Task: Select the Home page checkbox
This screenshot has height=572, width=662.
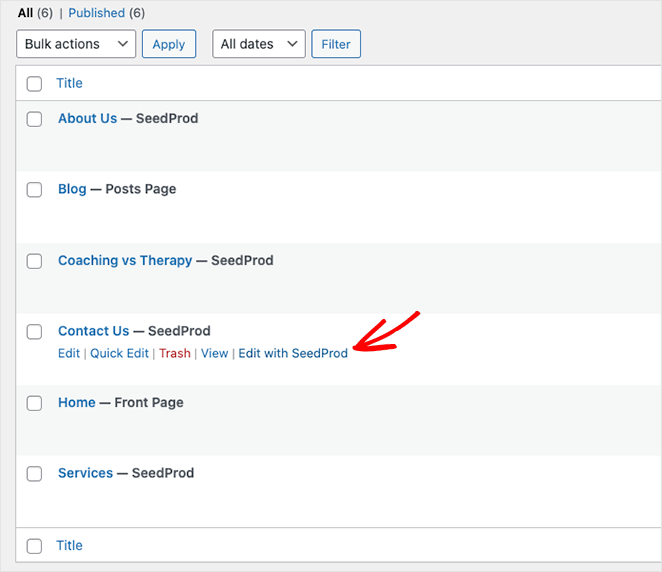Action: coord(34,403)
